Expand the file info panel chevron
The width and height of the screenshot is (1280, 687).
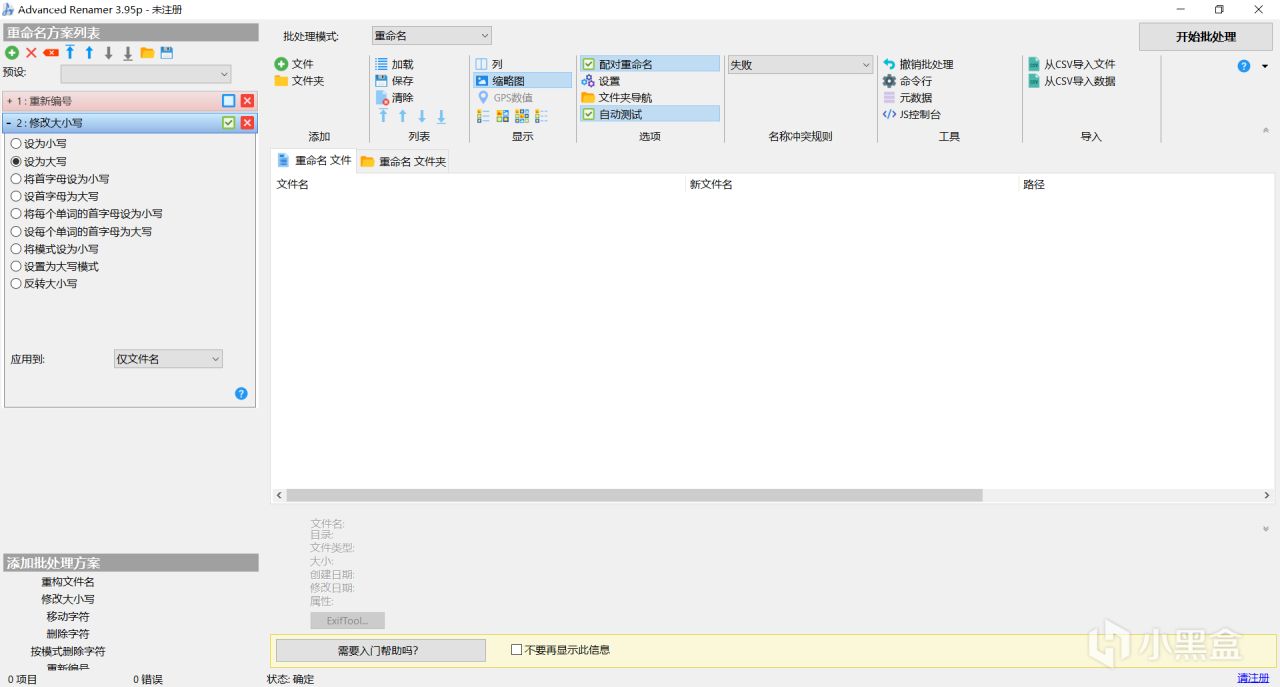1266,528
